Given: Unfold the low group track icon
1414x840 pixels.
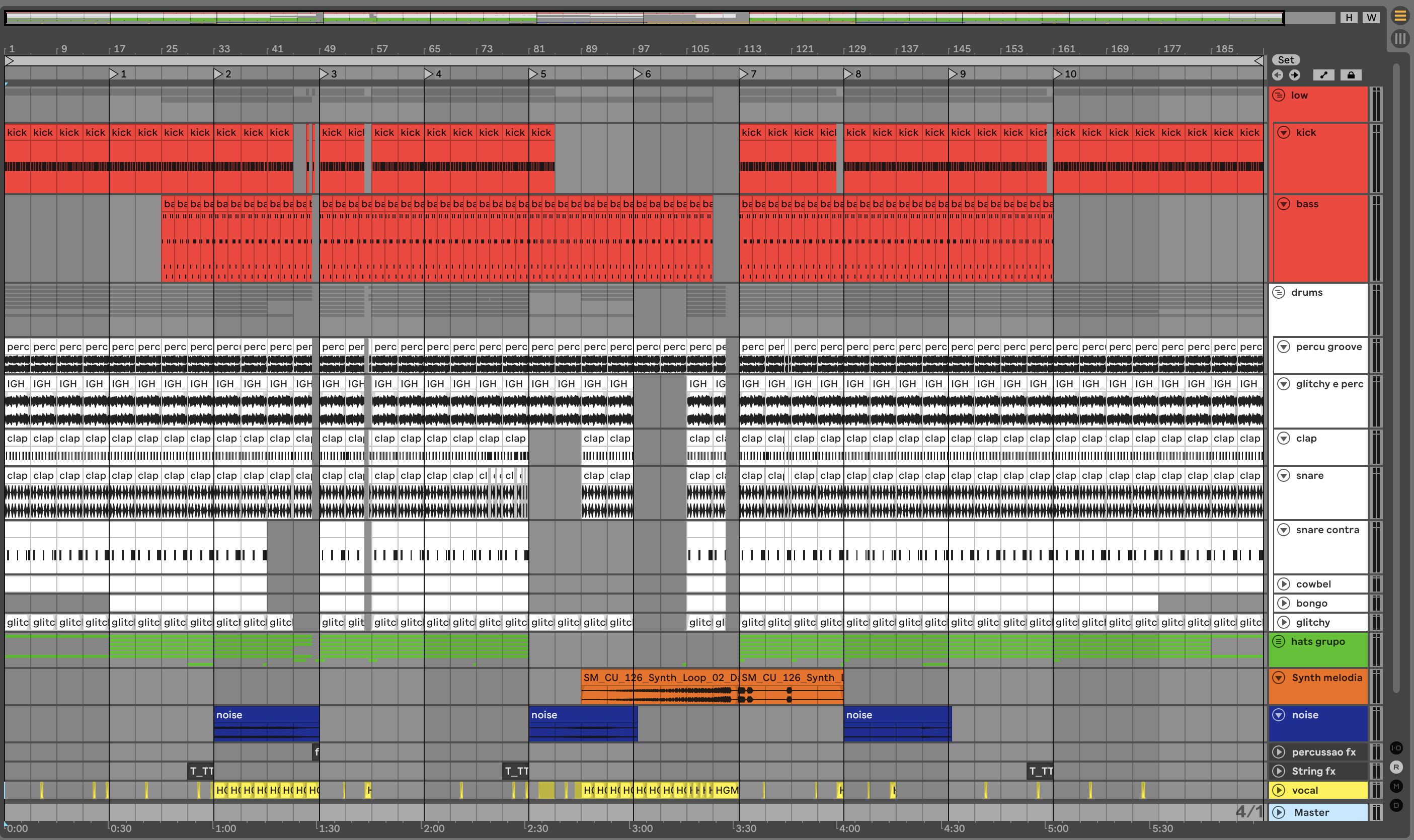Looking at the screenshot, I should (x=1279, y=96).
